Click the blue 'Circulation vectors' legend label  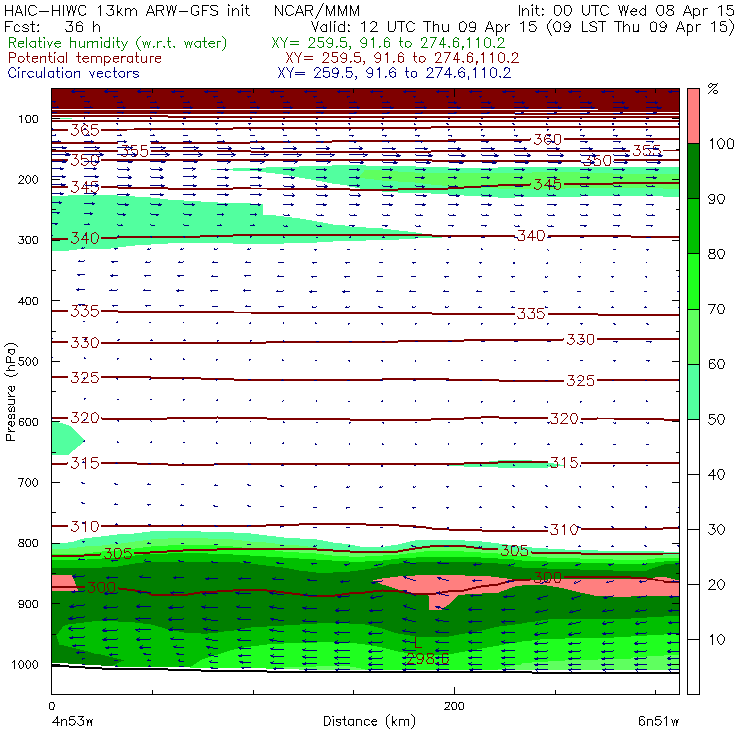(x=73, y=73)
